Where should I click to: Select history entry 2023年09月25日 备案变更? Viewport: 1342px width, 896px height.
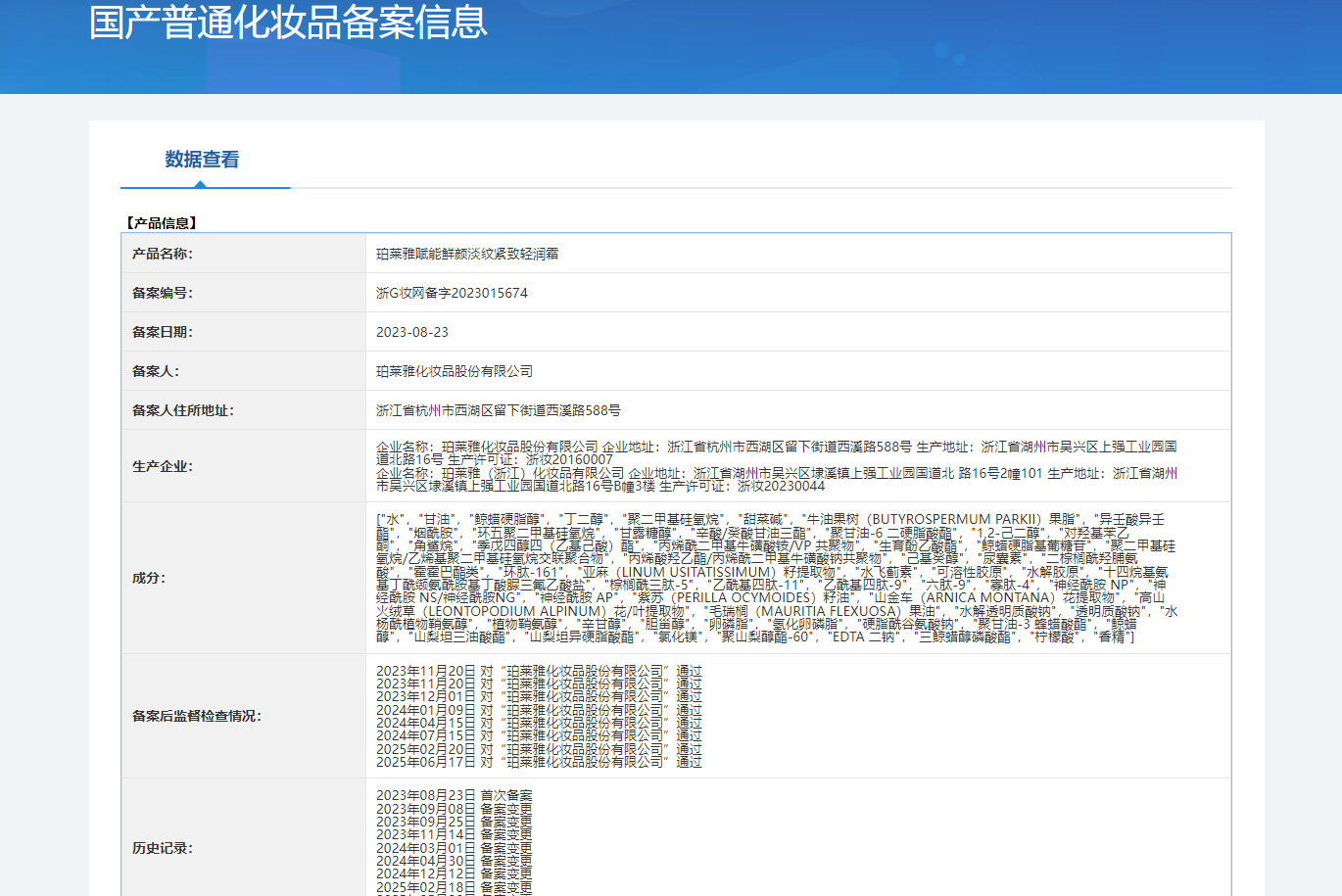455,822
